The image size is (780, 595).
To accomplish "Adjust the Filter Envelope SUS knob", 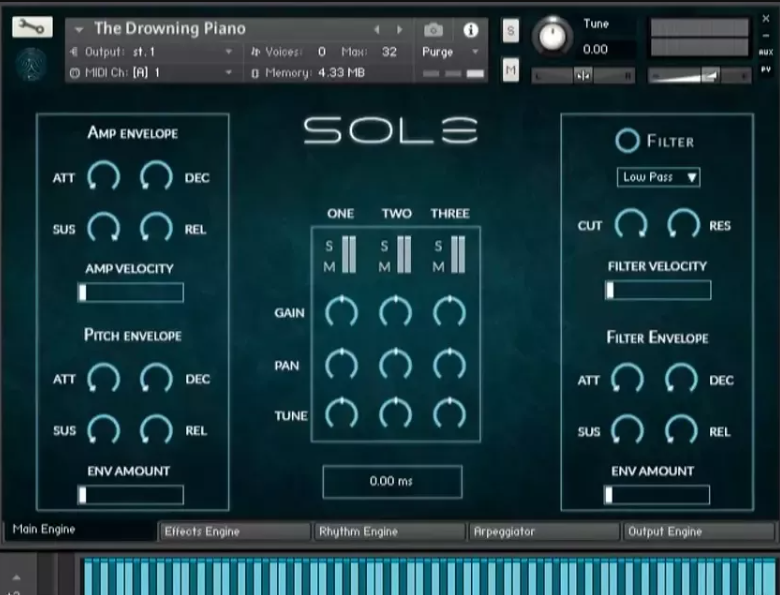I will [x=627, y=430].
